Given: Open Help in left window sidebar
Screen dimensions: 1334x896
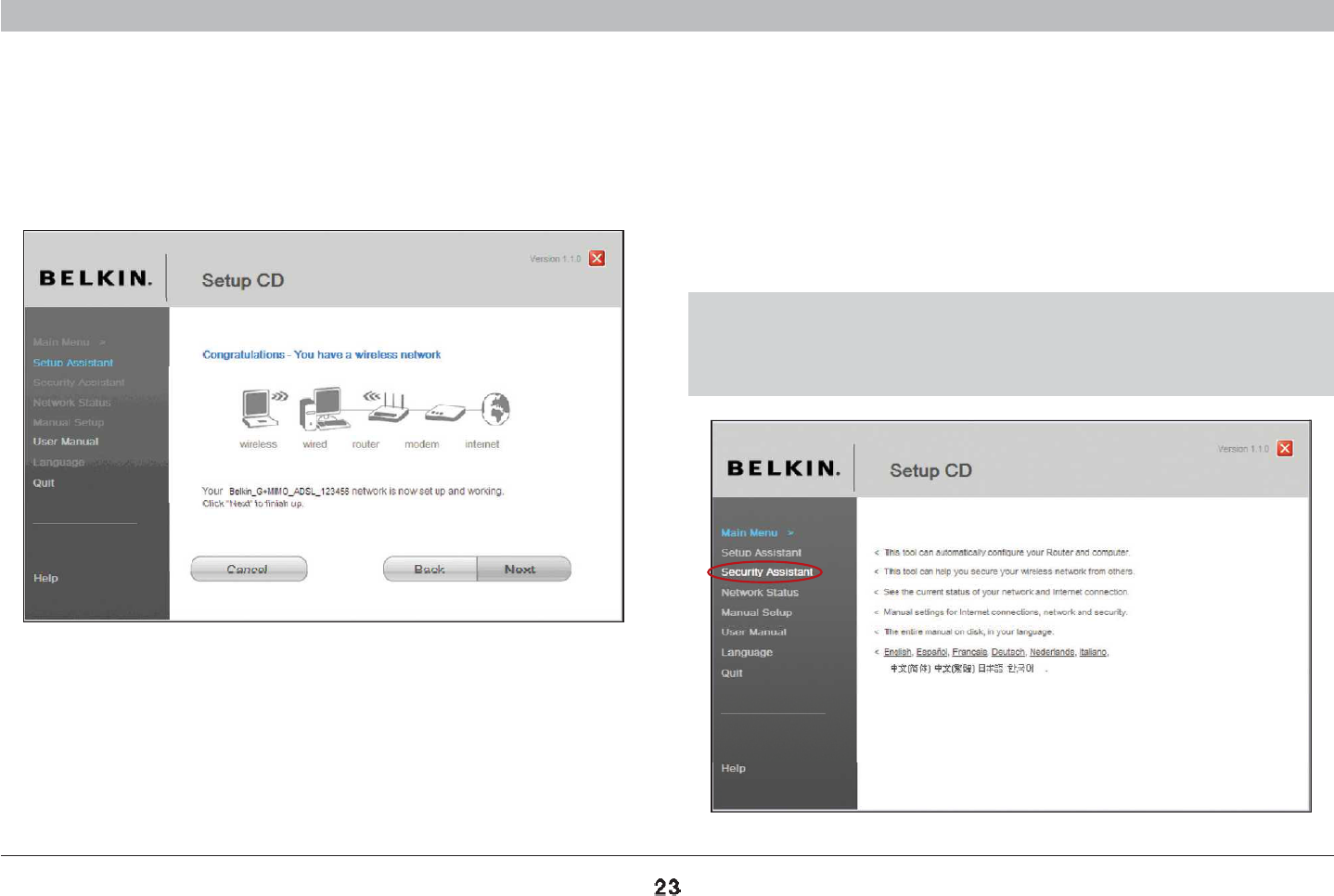Looking at the screenshot, I should [x=45, y=578].
